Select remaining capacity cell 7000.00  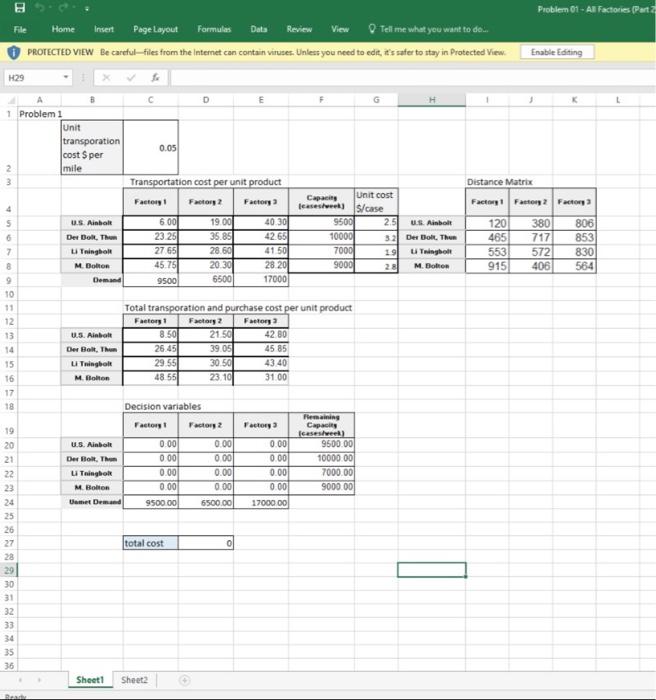[x=322, y=473]
